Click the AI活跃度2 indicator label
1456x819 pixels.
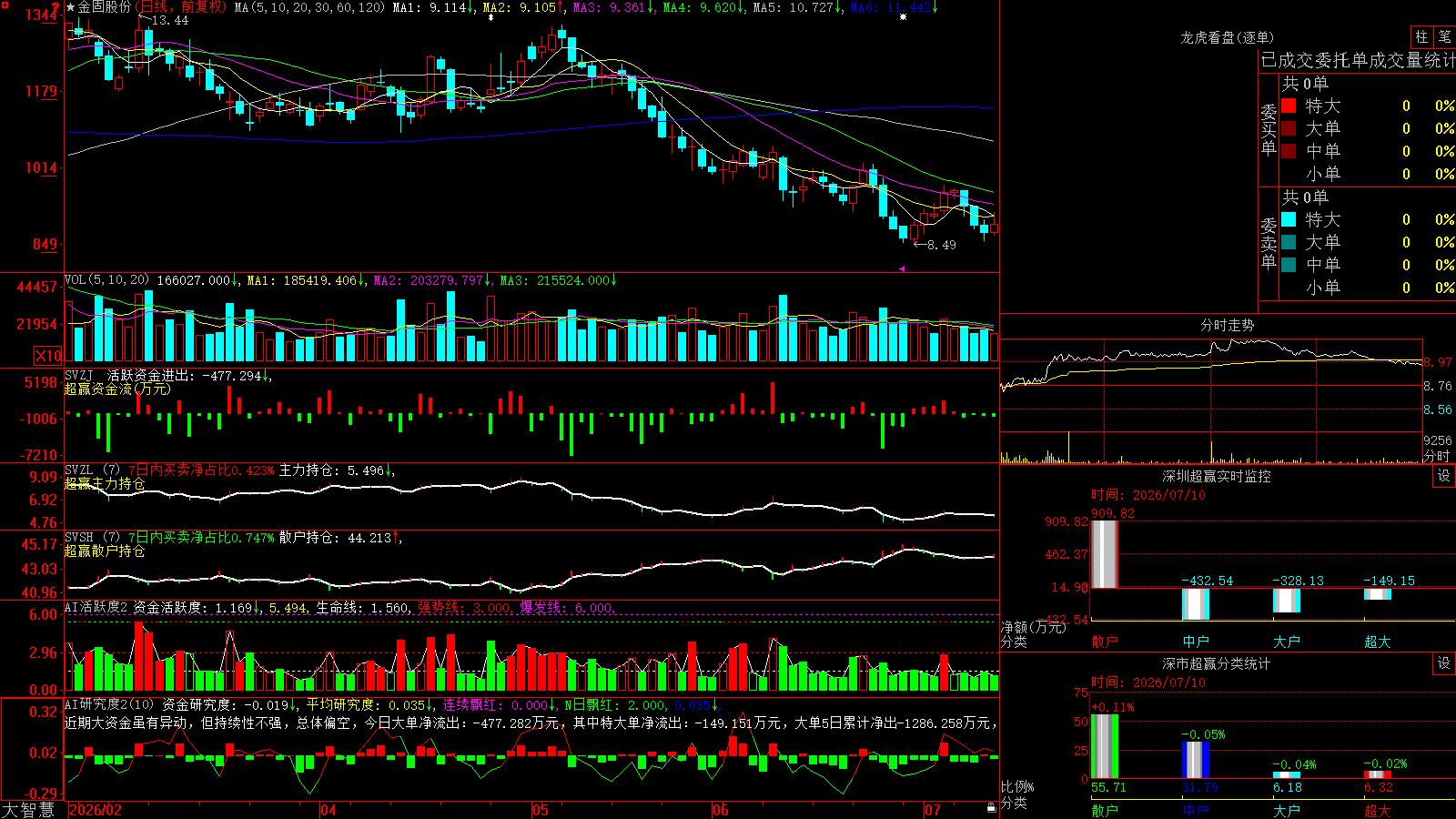(x=96, y=607)
